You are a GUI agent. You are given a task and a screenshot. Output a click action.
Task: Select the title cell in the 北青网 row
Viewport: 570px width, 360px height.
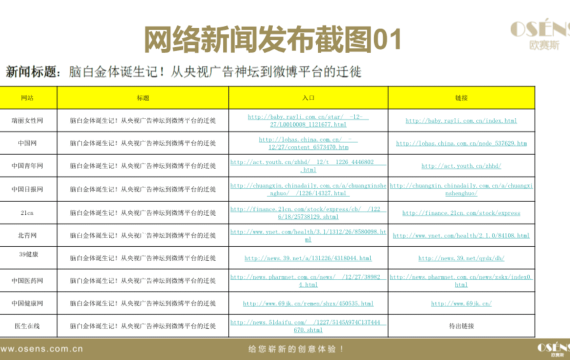click(x=143, y=235)
